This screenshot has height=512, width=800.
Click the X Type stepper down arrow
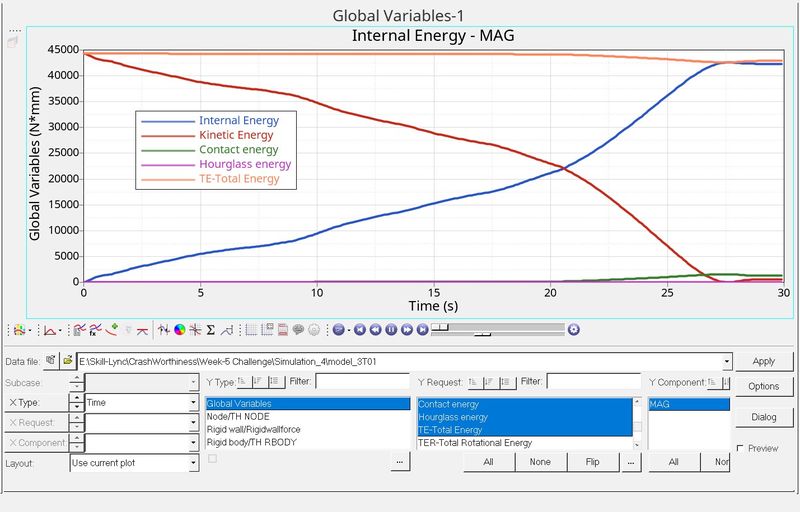tap(77, 407)
